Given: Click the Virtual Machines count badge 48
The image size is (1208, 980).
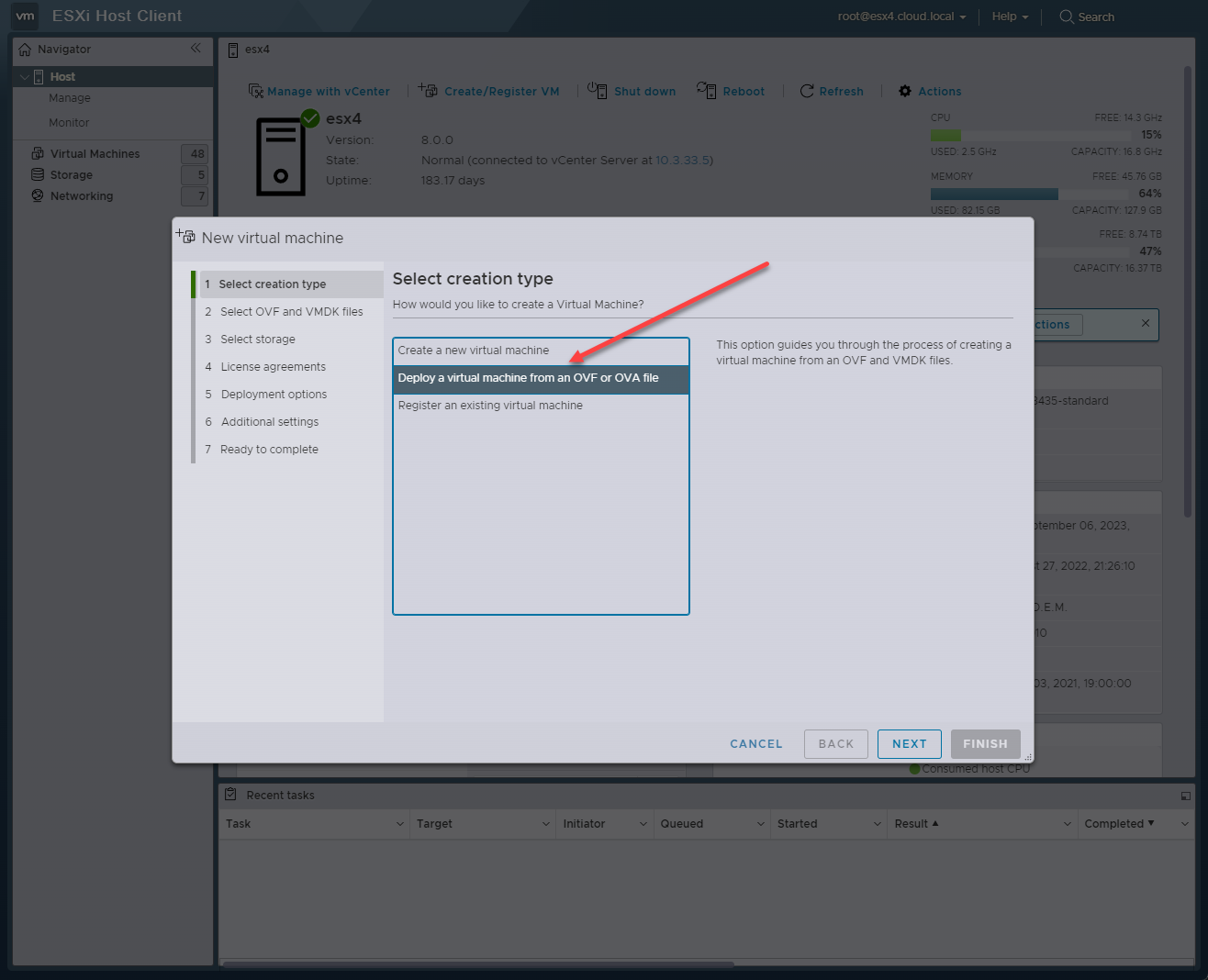Looking at the screenshot, I should click(195, 154).
